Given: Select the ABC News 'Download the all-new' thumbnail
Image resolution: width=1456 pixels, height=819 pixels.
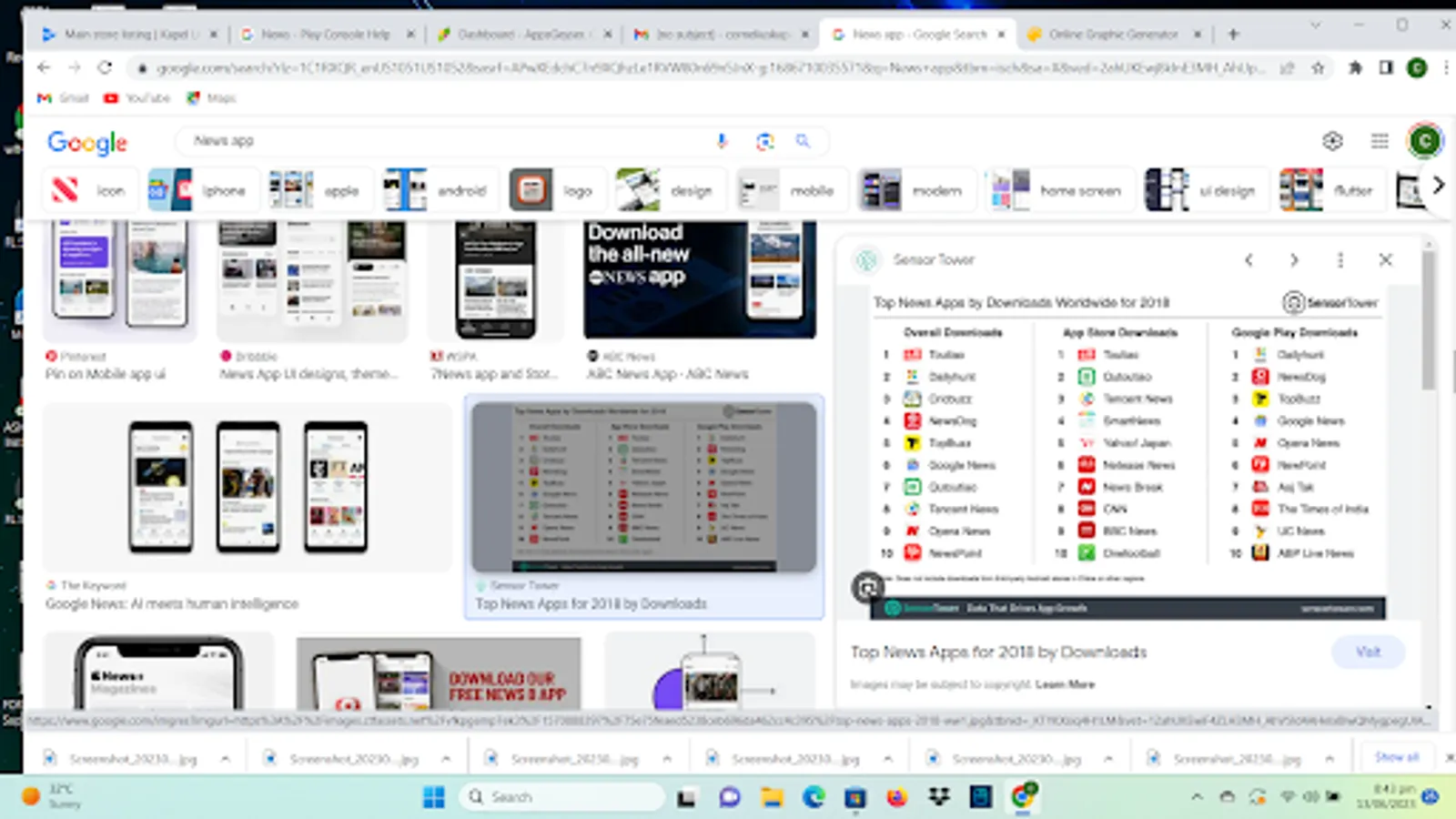Looking at the screenshot, I should pos(700,279).
